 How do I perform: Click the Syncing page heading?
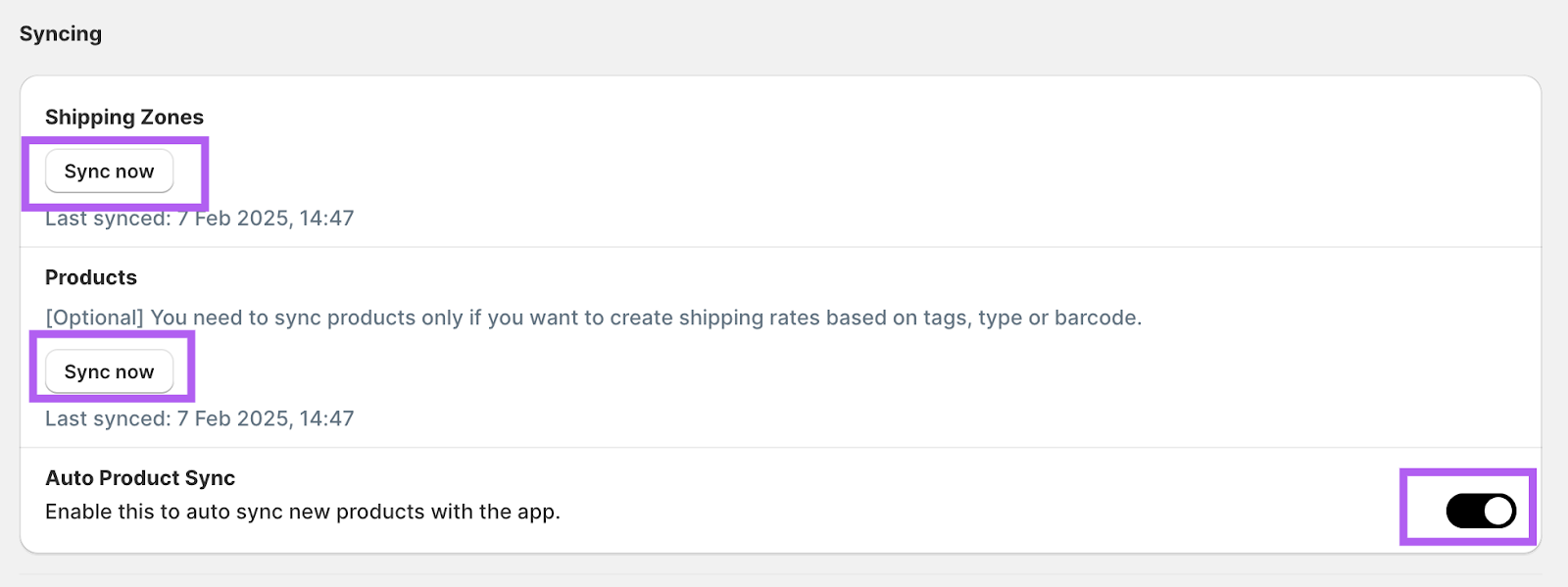[61, 34]
